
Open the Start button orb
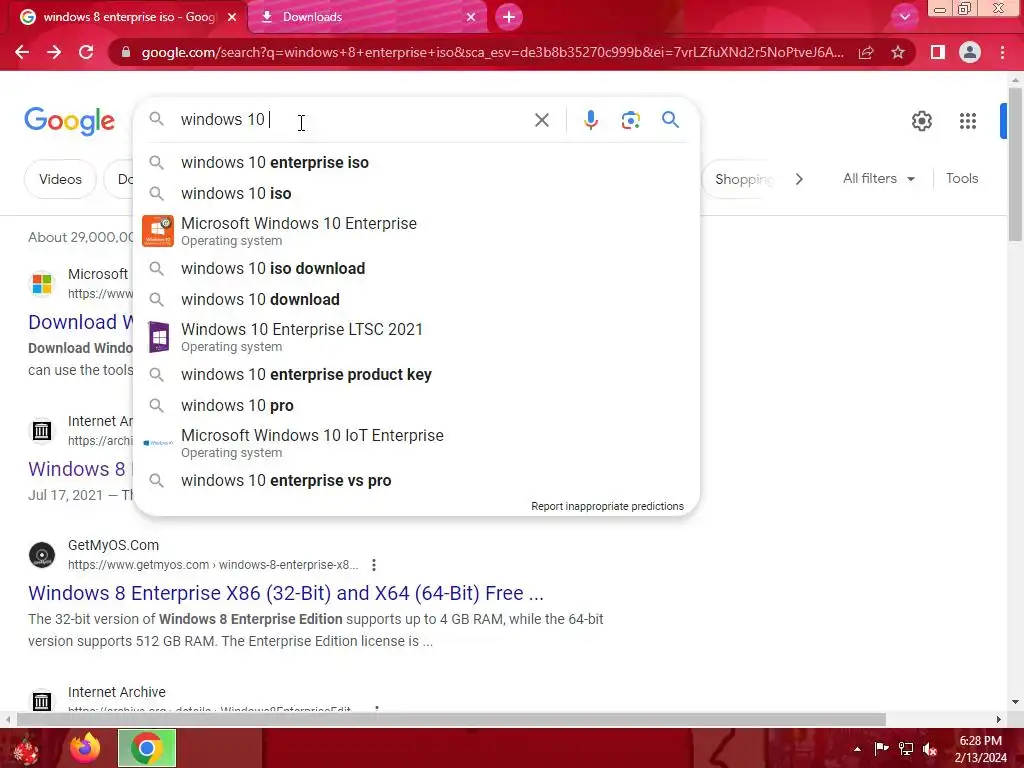coord(26,748)
